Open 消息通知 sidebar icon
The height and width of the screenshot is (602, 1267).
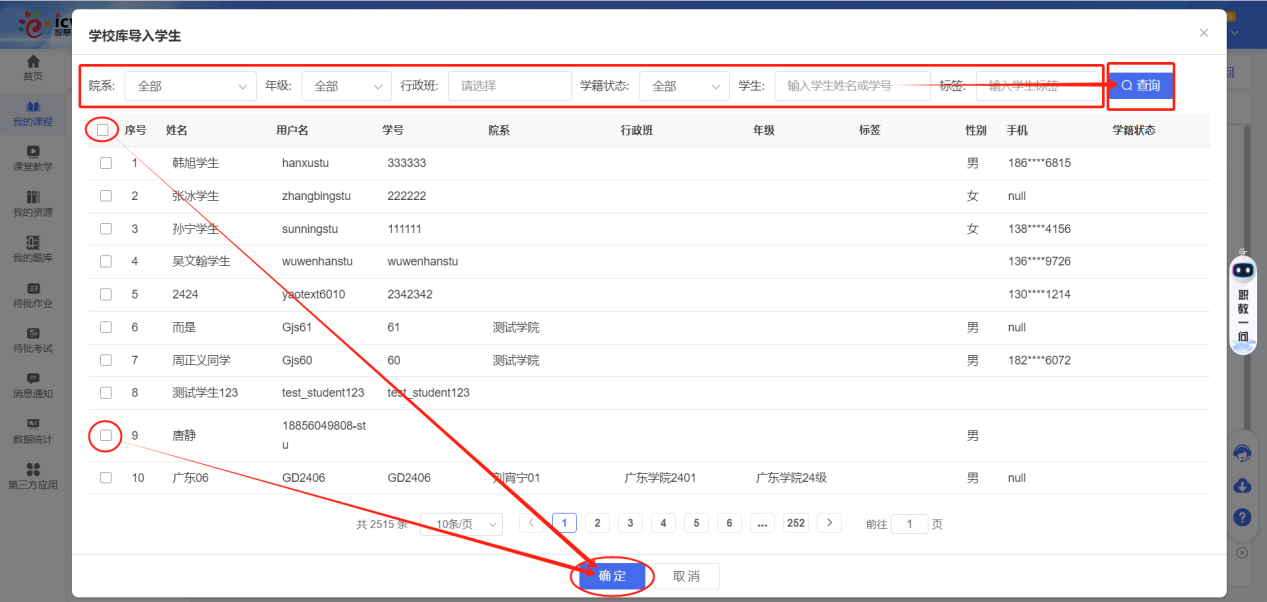pos(33,378)
